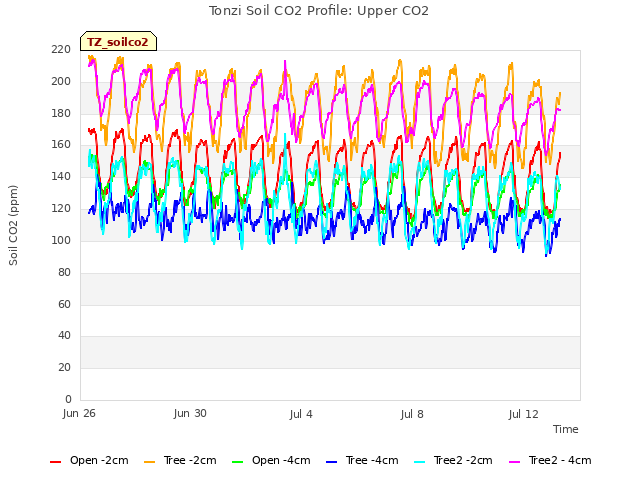The image size is (640, 480).
Task: Click the Jul 4 x-axis tick label
Action: tap(301, 414)
